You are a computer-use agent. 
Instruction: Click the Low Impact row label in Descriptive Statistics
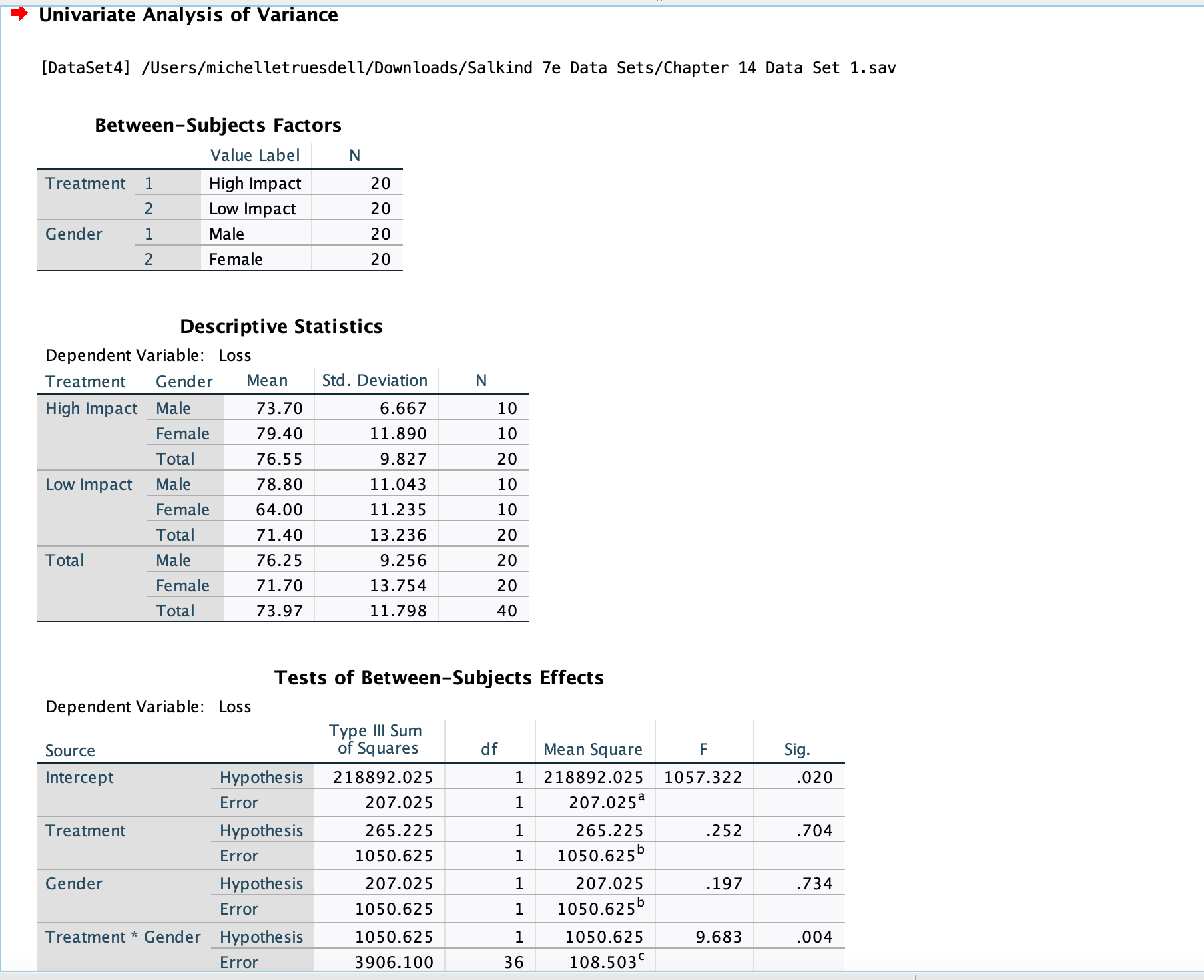click(x=89, y=484)
